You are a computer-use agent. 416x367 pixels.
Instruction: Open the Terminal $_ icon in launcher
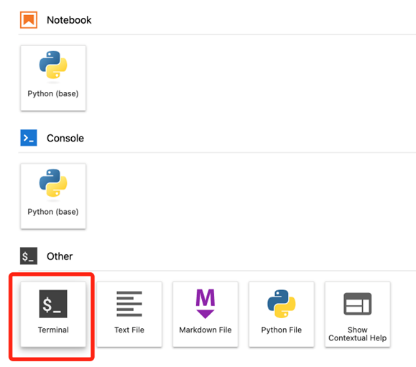[53, 304]
